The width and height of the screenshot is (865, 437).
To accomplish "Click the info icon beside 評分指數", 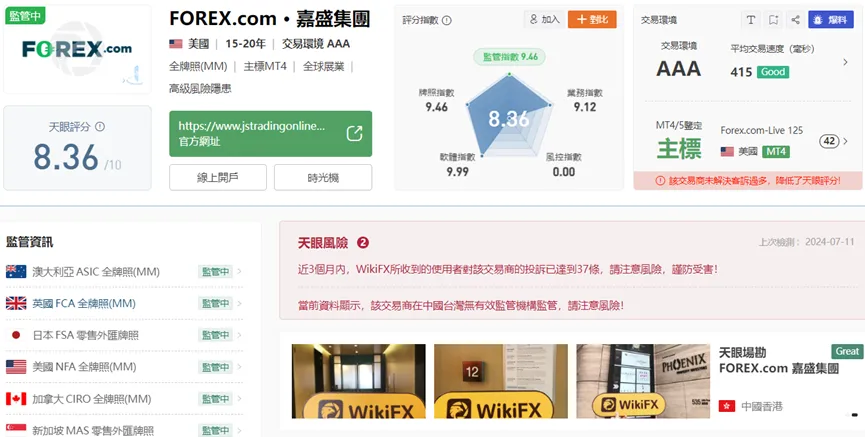I will [x=447, y=20].
